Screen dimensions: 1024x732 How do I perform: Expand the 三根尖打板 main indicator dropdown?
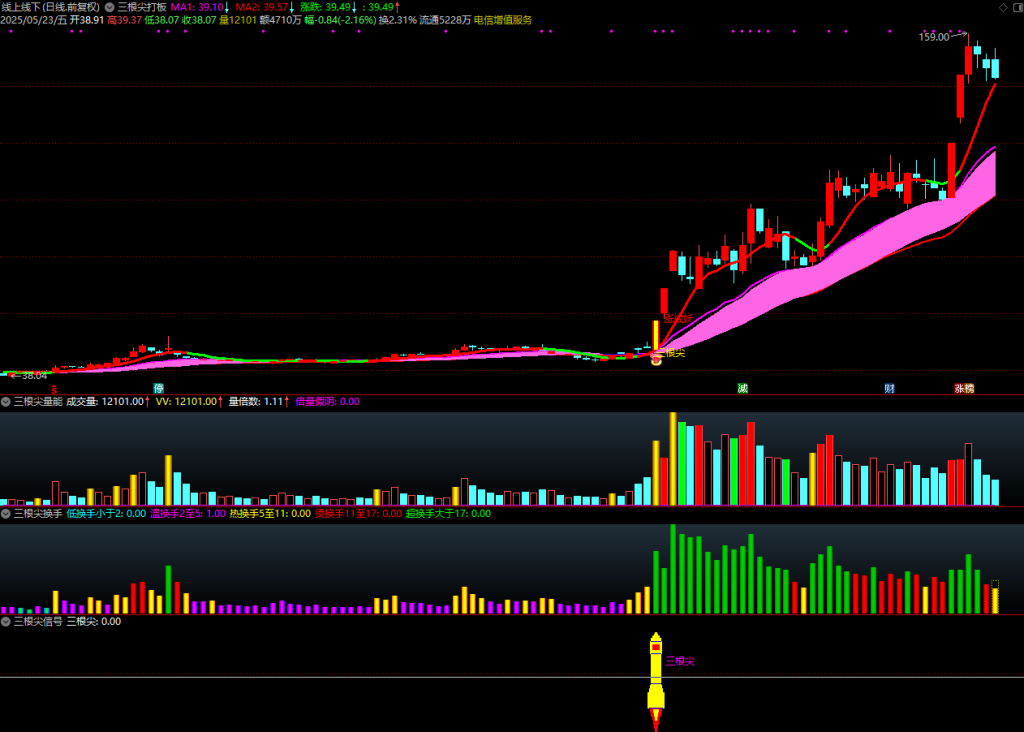[110, 6]
